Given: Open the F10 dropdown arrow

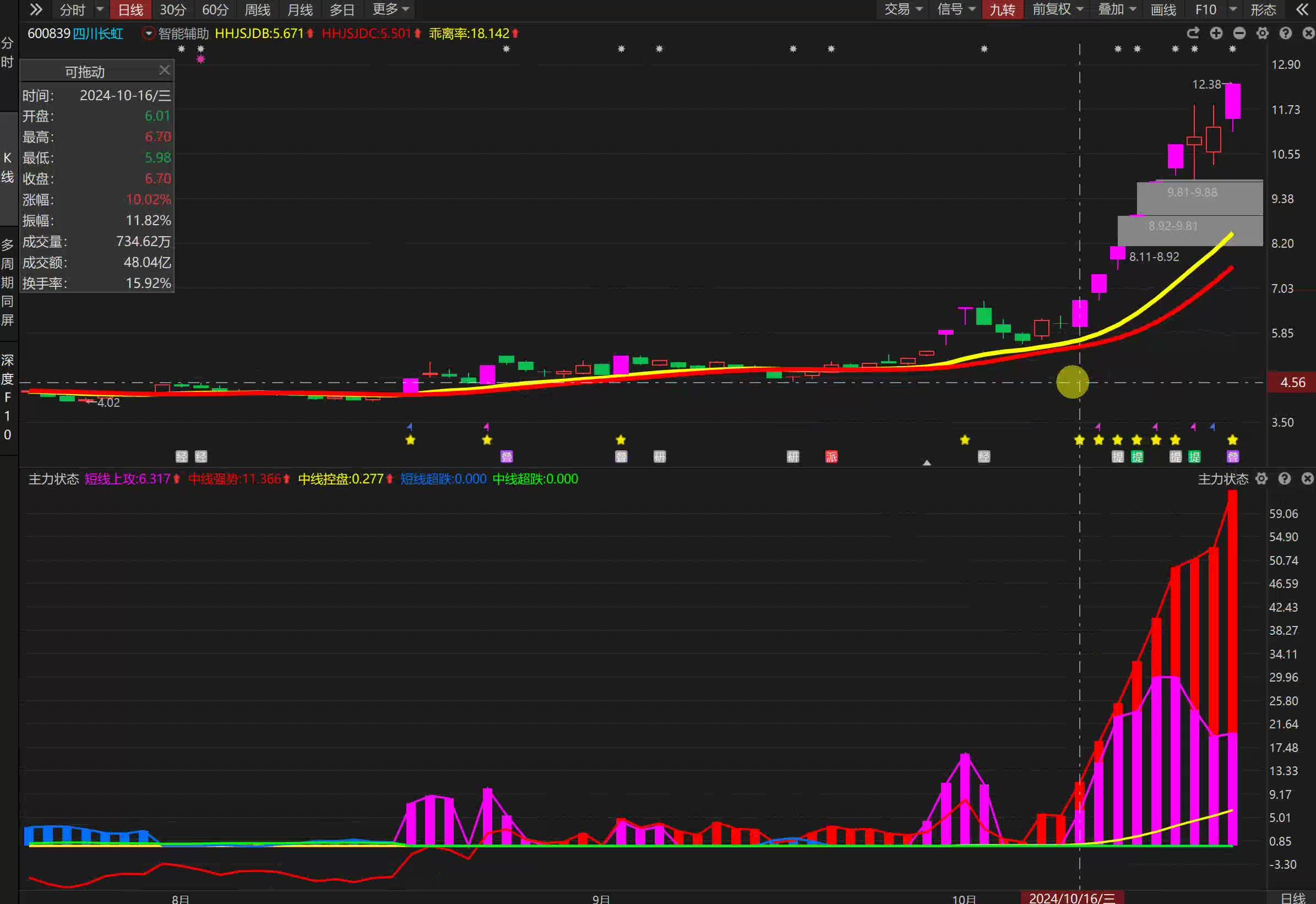Looking at the screenshot, I should point(1233,9).
